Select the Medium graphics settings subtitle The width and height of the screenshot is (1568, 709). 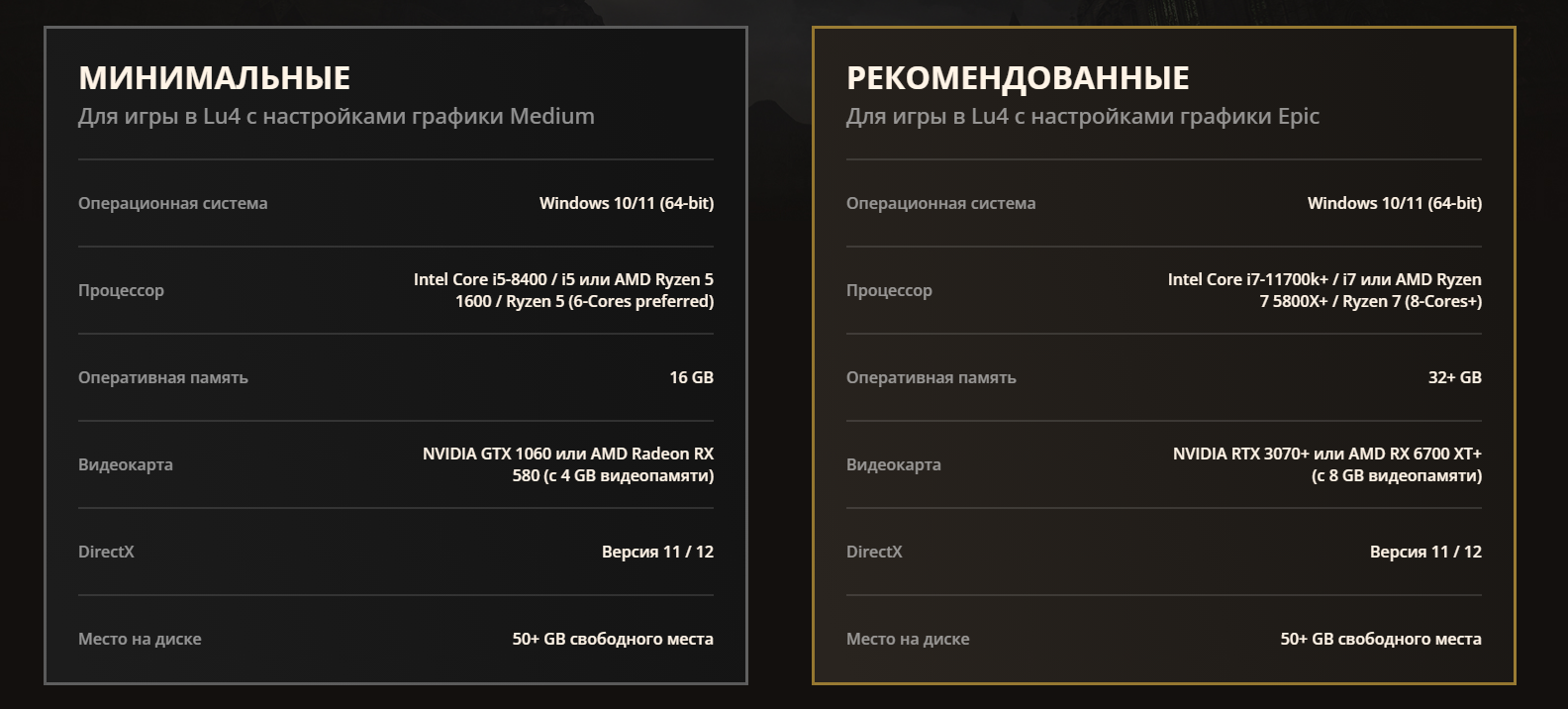(337, 117)
